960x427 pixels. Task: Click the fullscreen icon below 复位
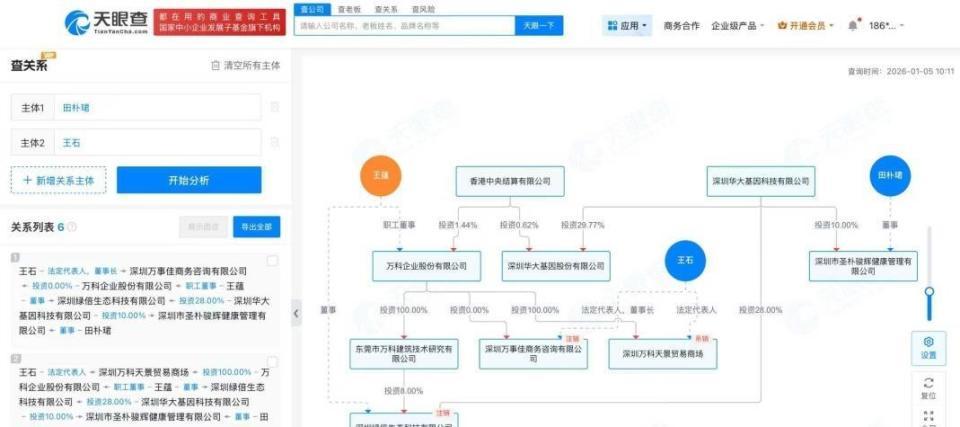click(928, 417)
